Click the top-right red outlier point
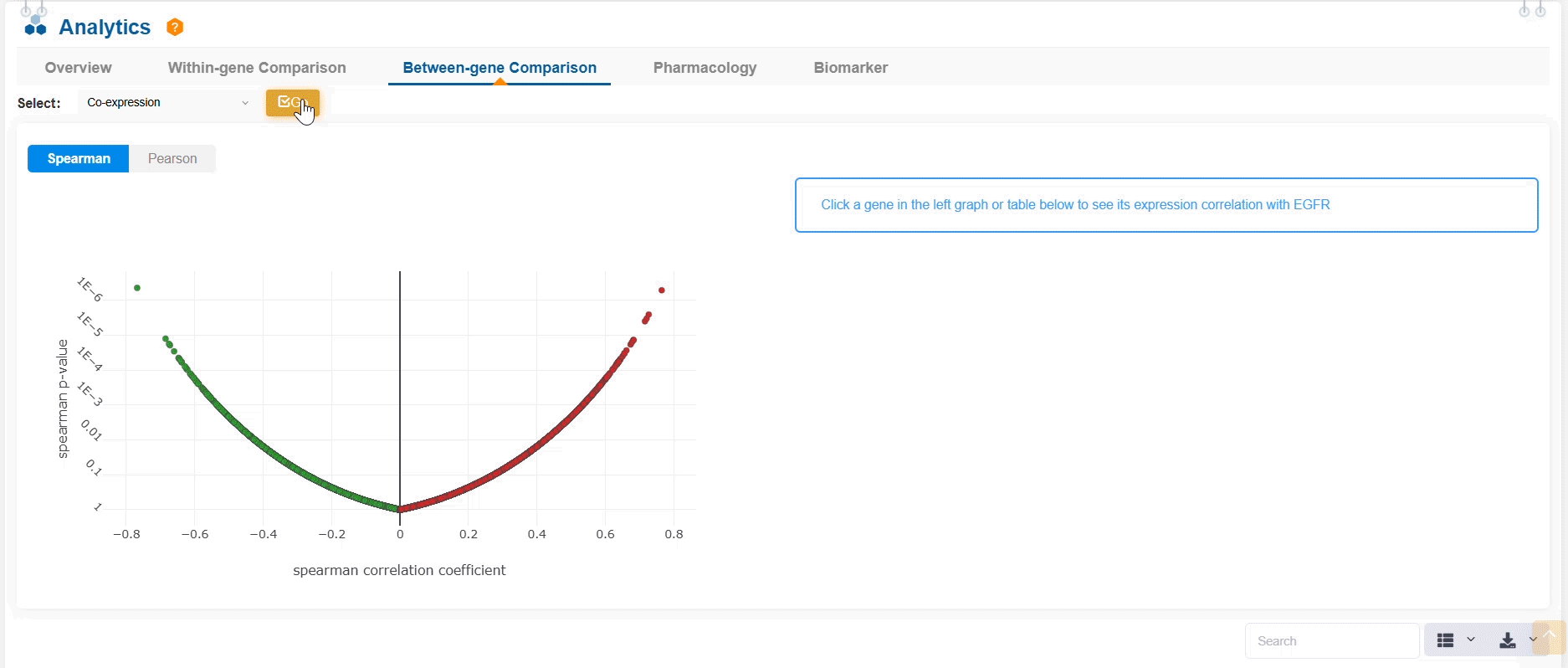The height and width of the screenshot is (668, 1568). 662,290
